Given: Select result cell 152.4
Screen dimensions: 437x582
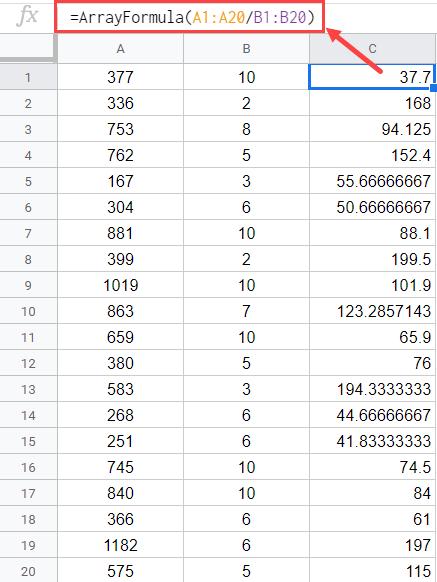Looking at the screenshot, I should point(372,155).
